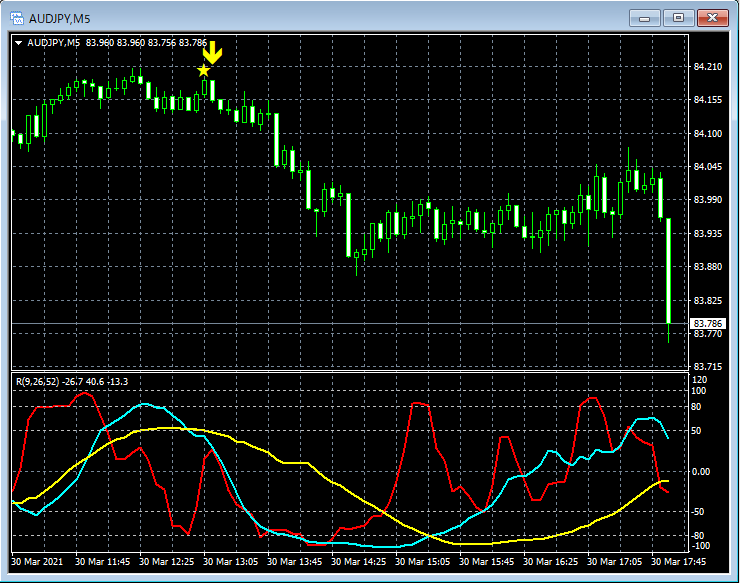Click the 84.100 price scale label
Image resolution: width=741 pixels, height=583 pixels.
[708, 134]
